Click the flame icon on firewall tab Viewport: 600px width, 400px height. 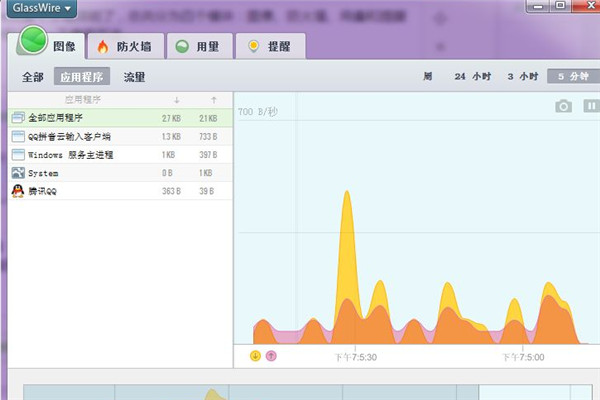(103, 47)
